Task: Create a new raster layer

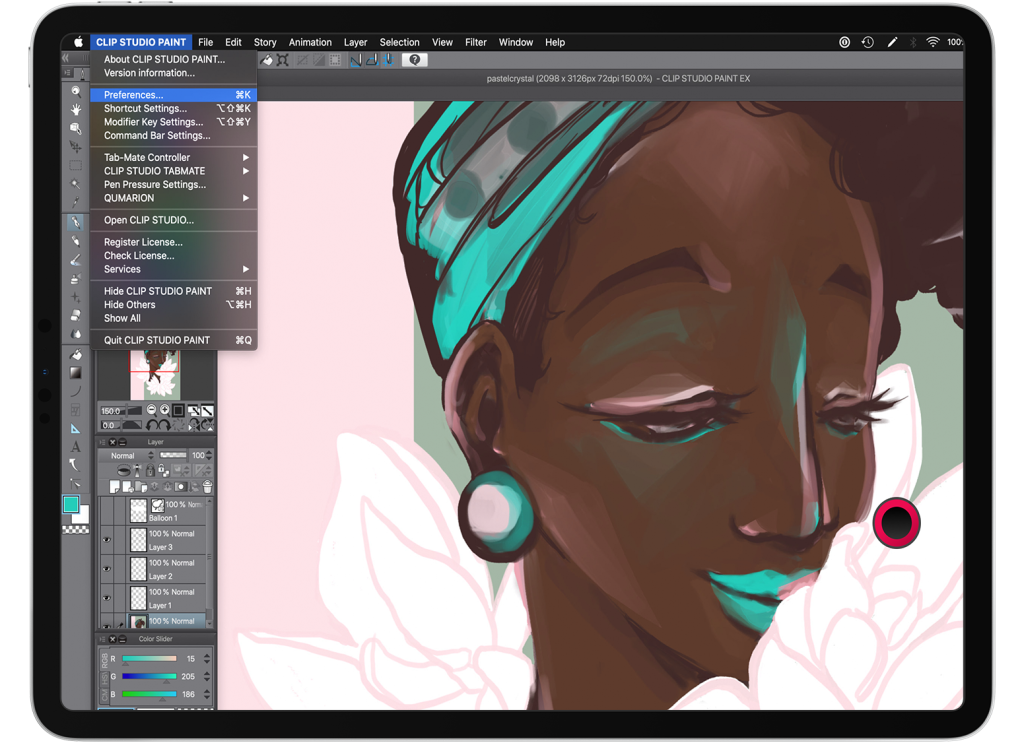Action: click(x=115, y=486)
